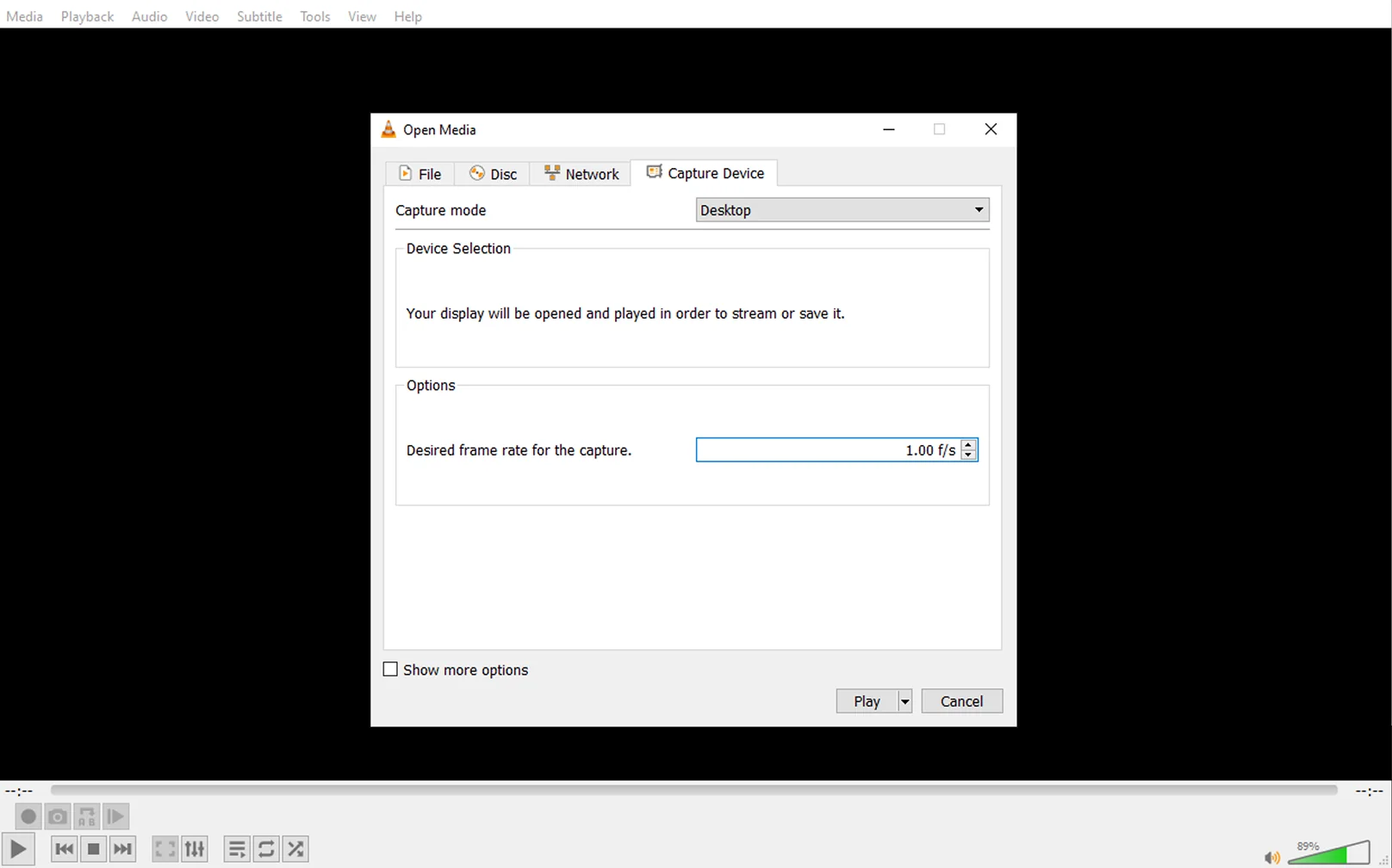The width and height of the screenshot is (1392, 868).
Task: Skip to the previous media item
Action: coord(64,849)
